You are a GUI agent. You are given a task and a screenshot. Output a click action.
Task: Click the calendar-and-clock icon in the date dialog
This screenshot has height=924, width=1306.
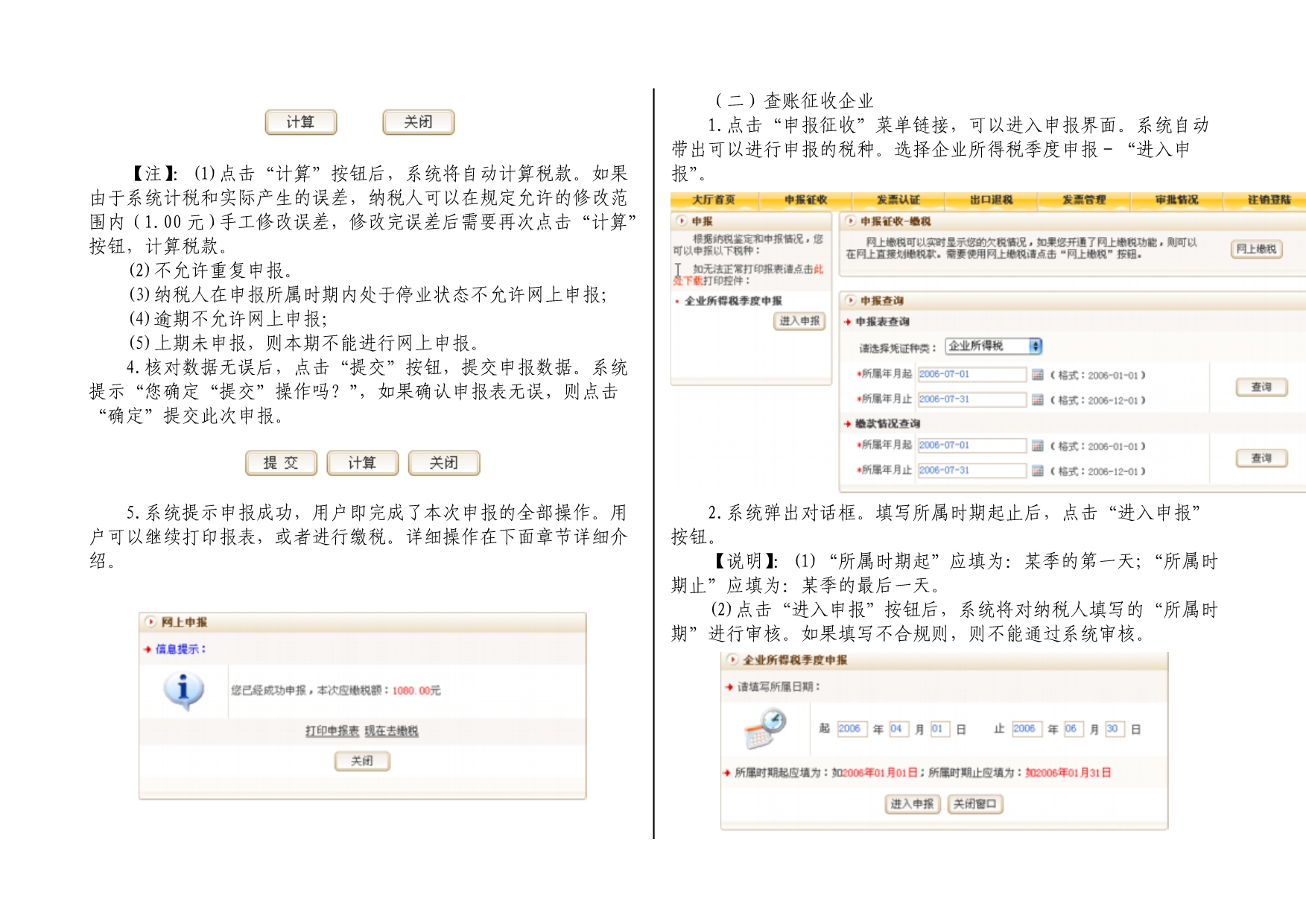tap(766, 730)
